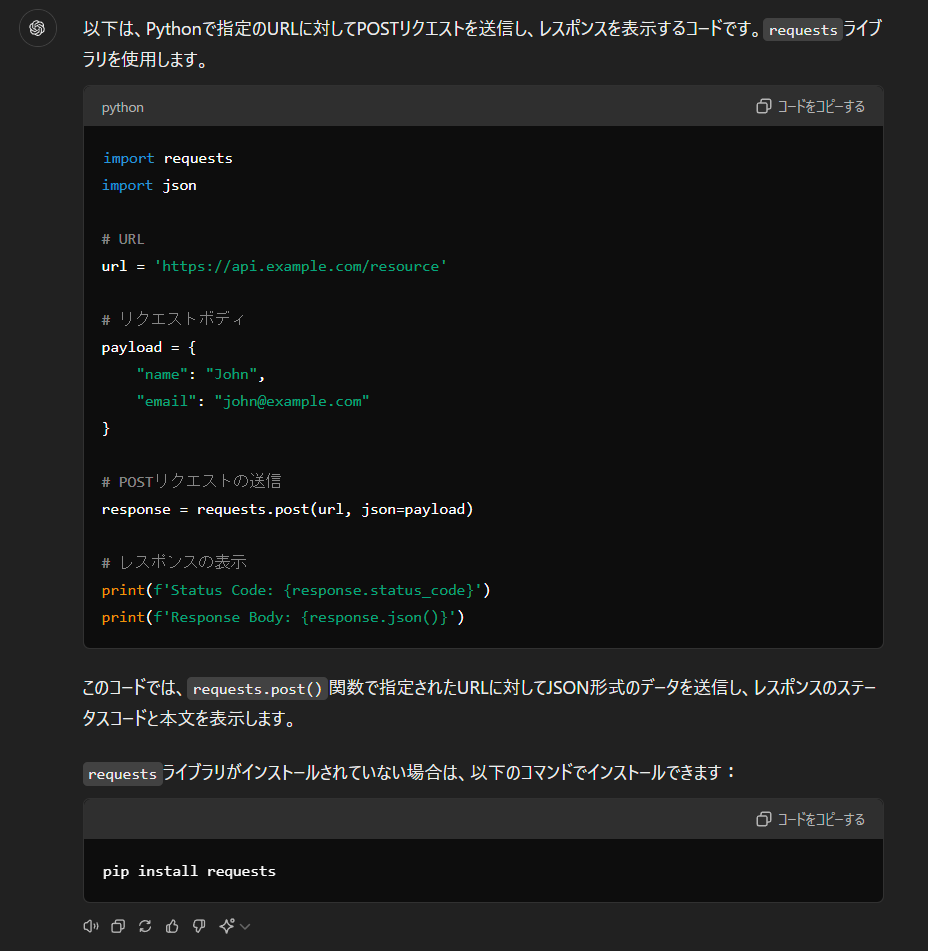The image size is (928, 951).
Task: Click the 'requests' code tag in first sentence
Action: click(x=803, y=30)
